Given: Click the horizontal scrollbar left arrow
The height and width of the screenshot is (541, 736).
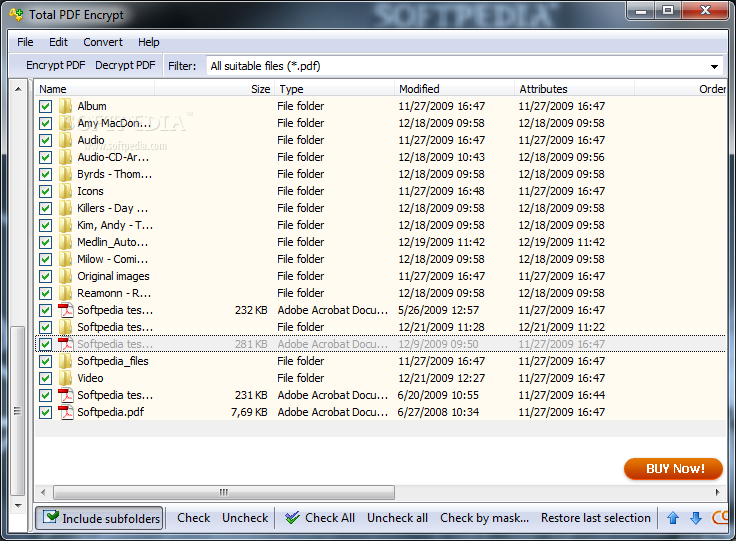Looking at the screenshot, I should (43, 492).
